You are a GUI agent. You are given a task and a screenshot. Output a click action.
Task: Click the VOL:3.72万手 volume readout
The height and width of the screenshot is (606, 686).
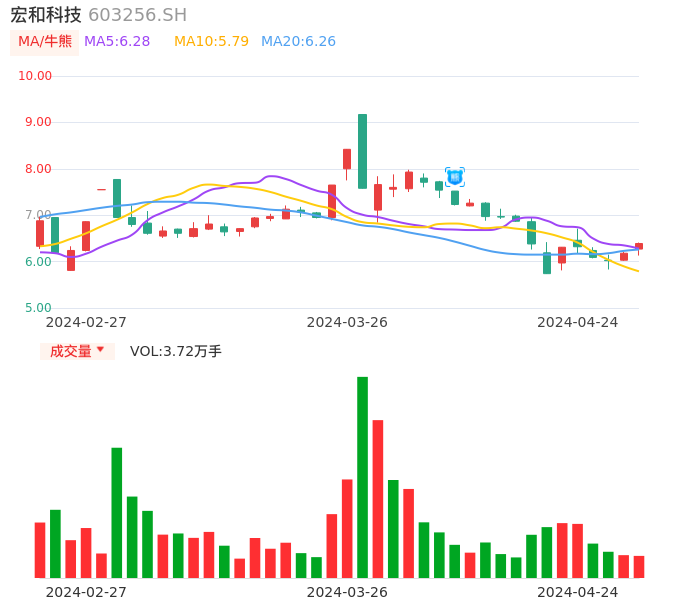176,351
